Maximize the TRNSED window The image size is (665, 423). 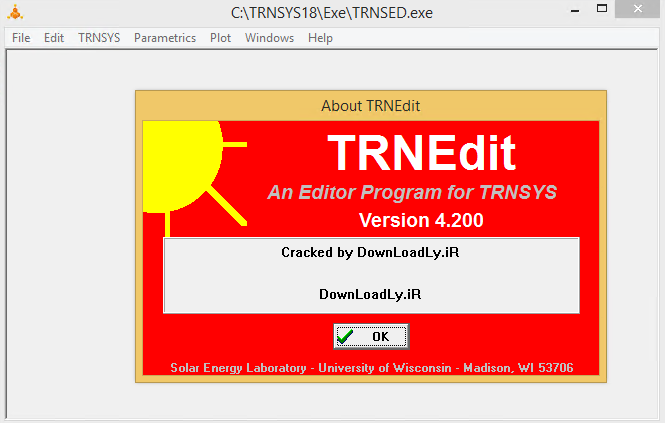pyautogui.click(x=602, y=9)
